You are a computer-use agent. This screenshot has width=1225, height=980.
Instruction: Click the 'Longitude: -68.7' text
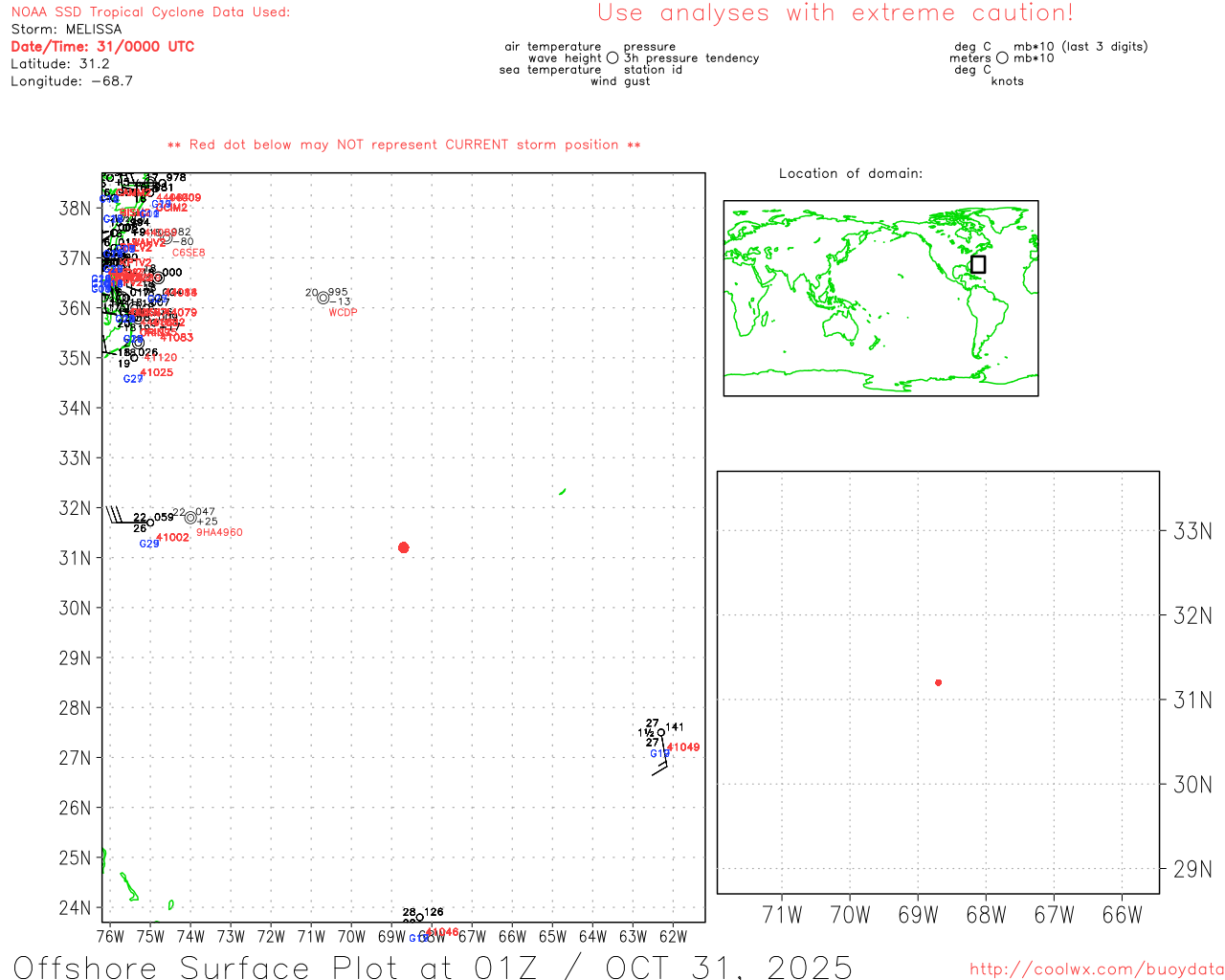point(72,81)
